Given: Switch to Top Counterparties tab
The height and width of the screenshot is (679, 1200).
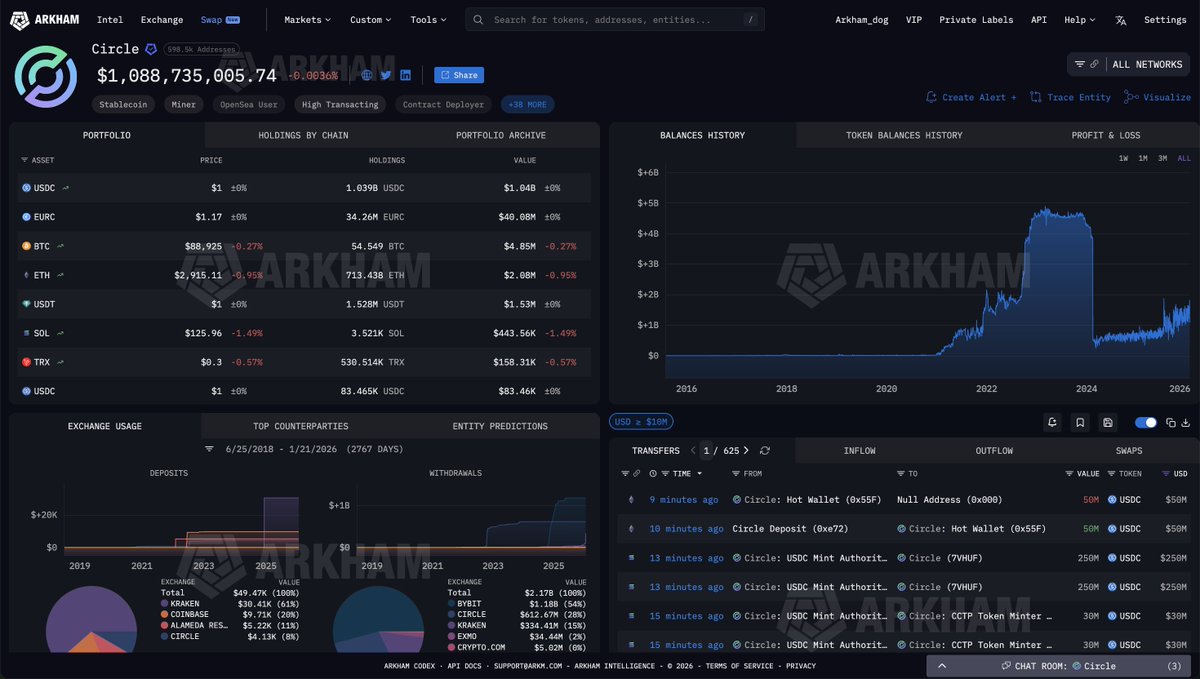Looking at the screenshot, I should point(303,426).
